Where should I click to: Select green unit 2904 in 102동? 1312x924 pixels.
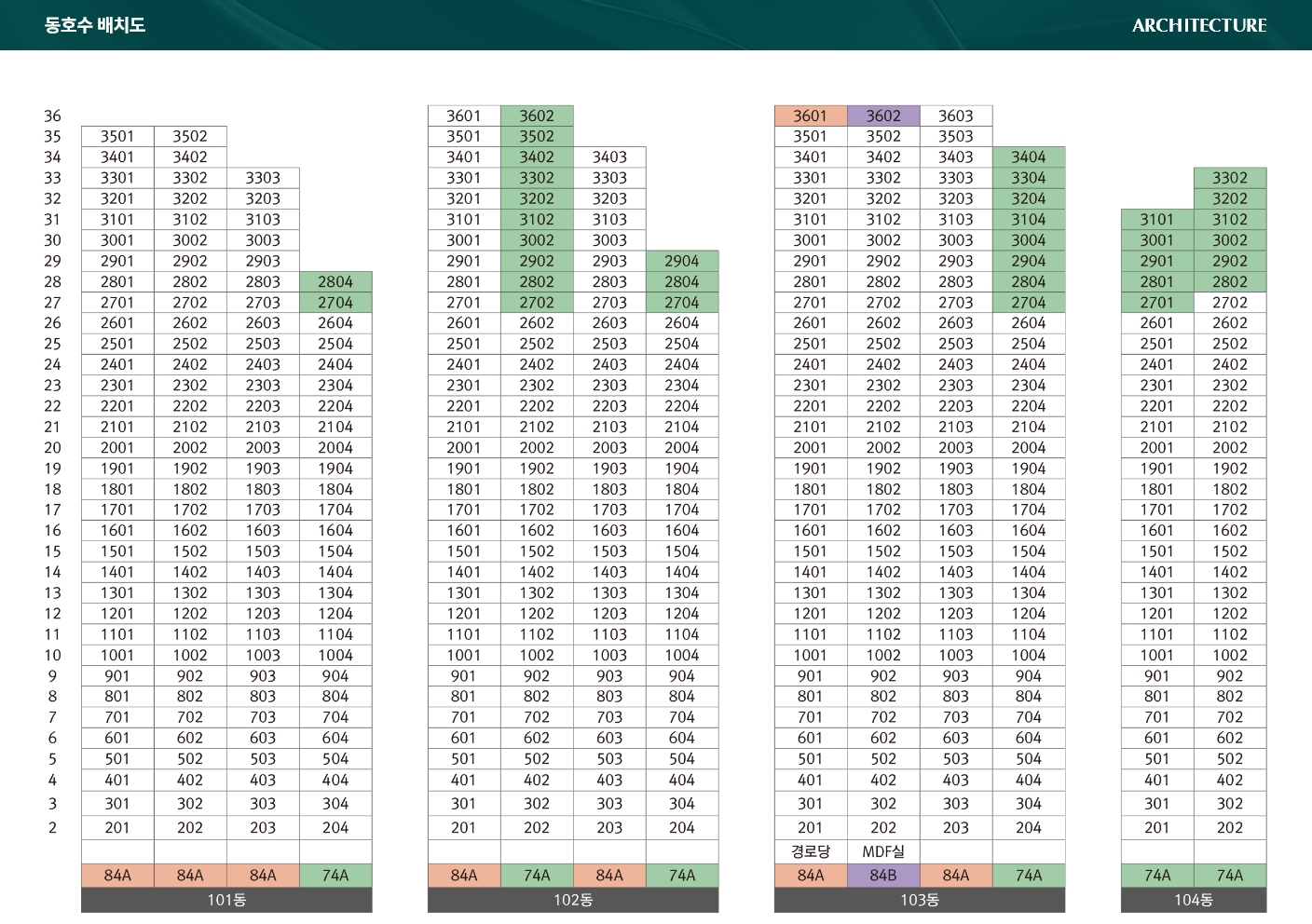(x=682, y=261)
